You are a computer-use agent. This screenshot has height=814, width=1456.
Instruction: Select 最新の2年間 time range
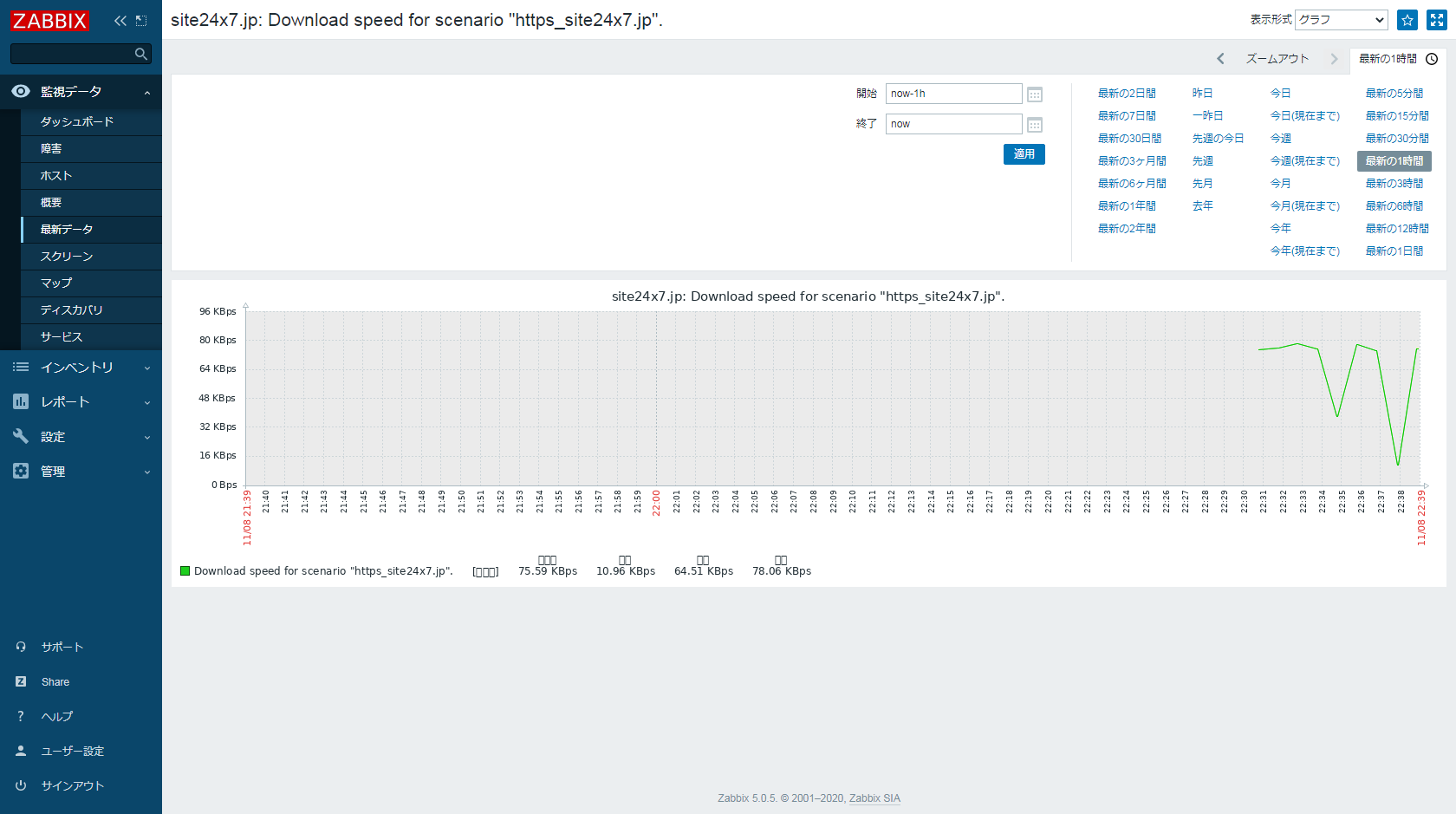1127,229
